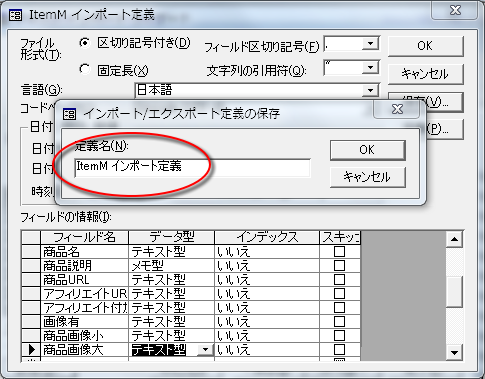
Task: Open the フィールド区切り記号 dropdown
Action: (370, 44)
